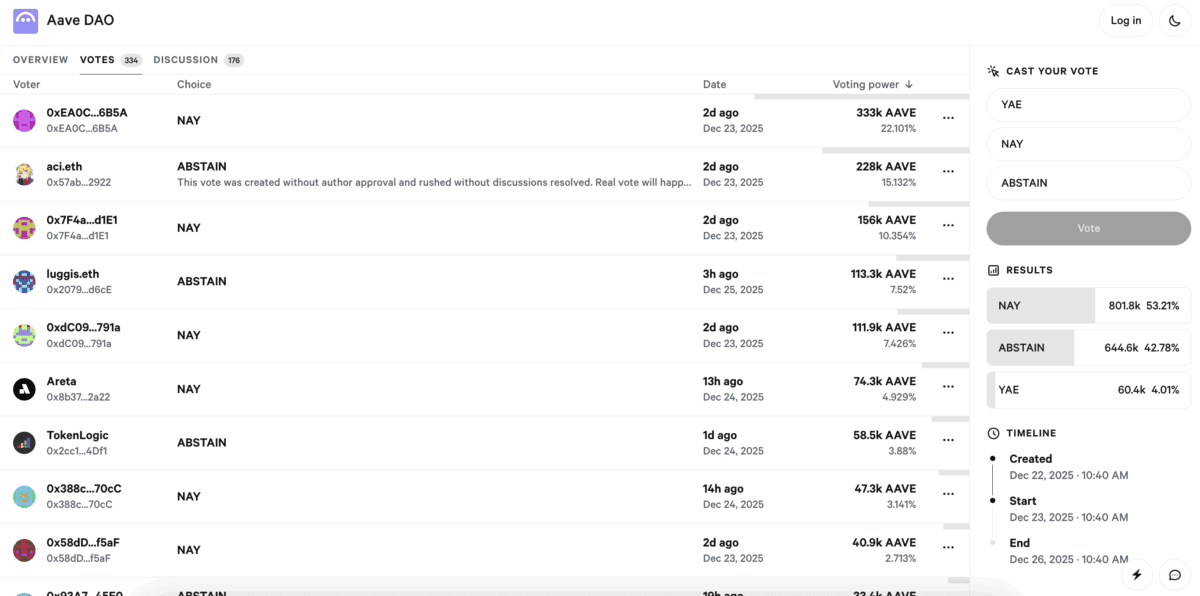The image size is (1200, 596).
Task: Open the chat bubble icon
Action: [1175, 575]
